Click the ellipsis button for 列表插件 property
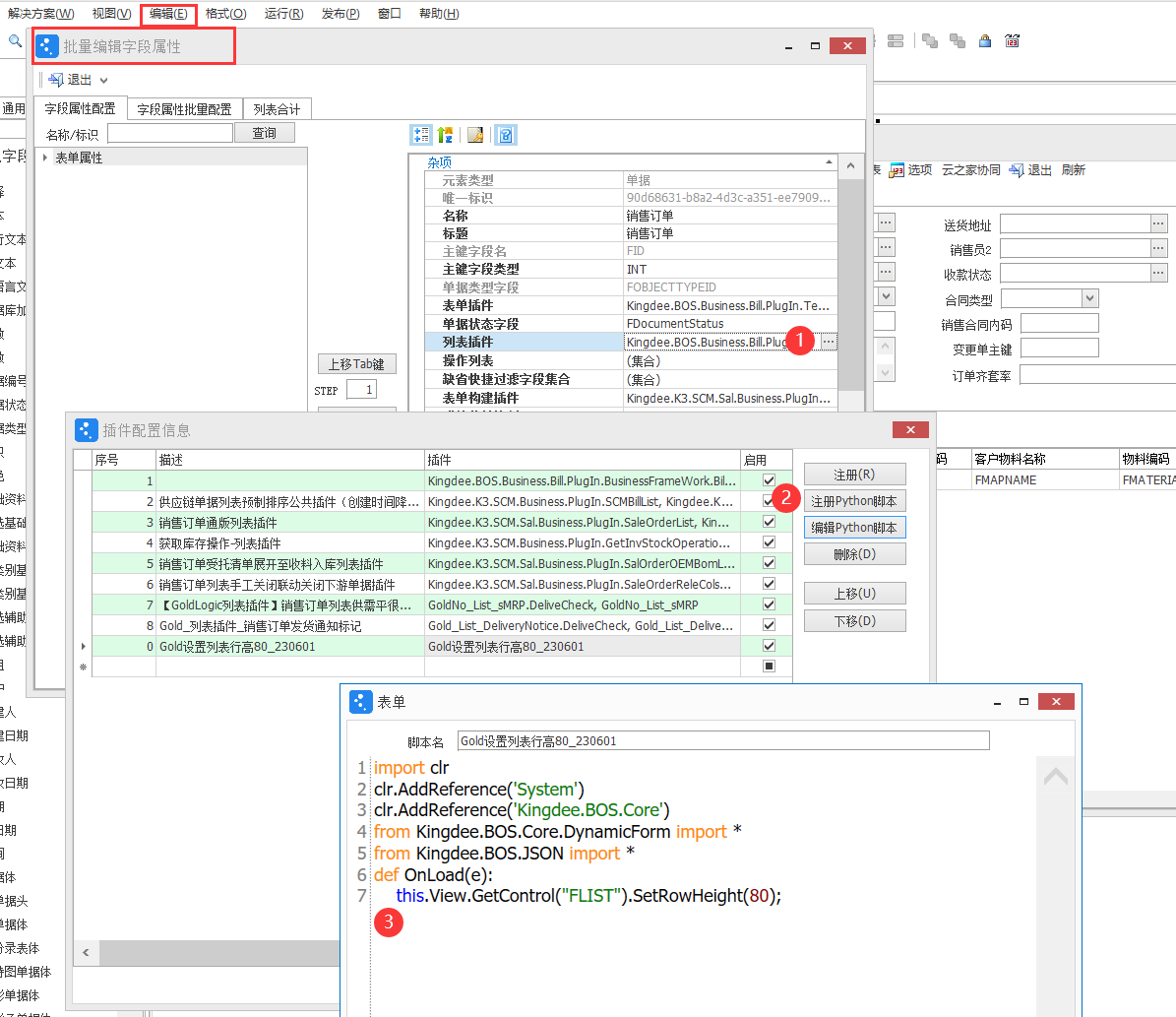This screenshot has height=1017, width=1176. (x=828, y=342)
